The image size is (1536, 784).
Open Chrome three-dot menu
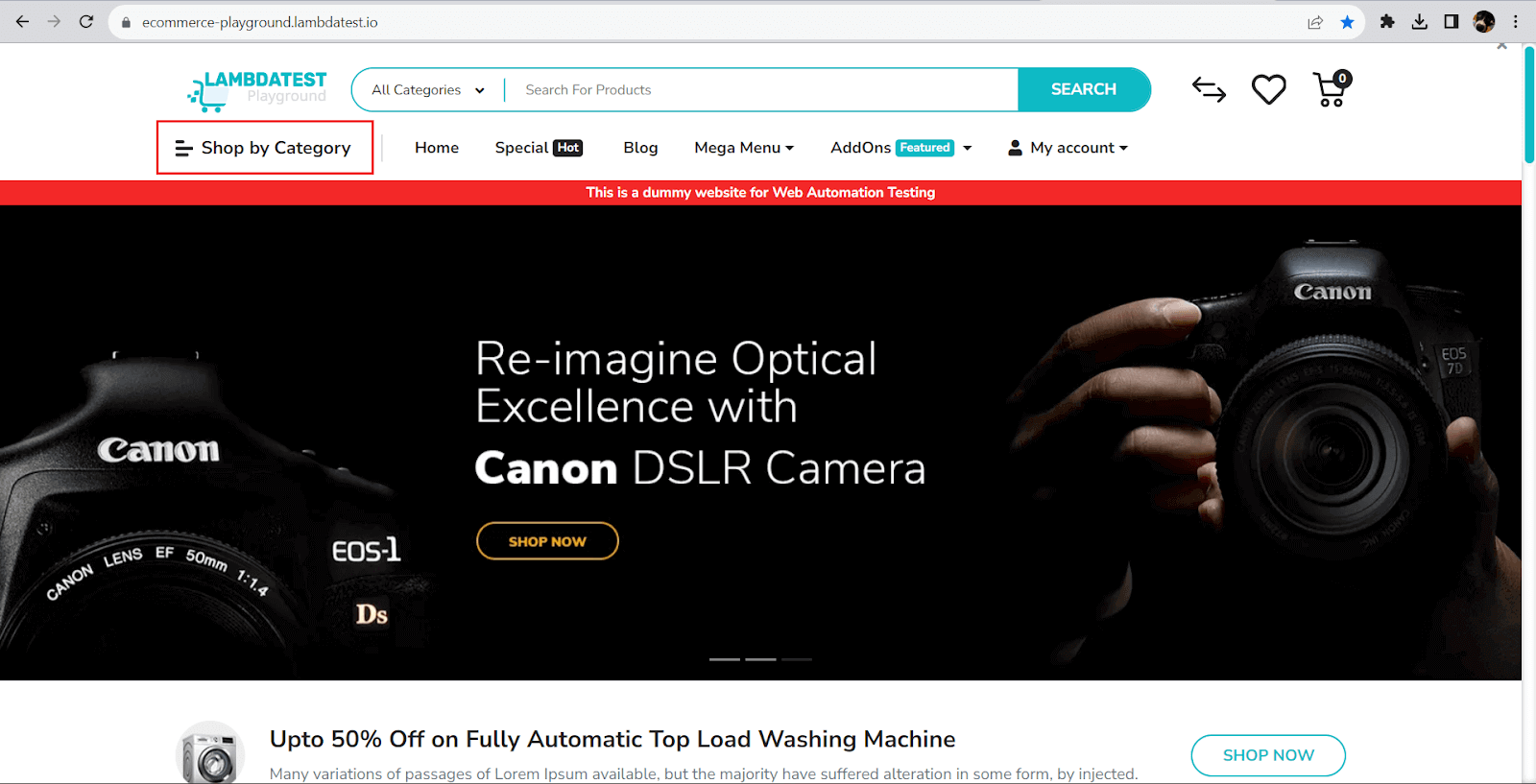1516,21
